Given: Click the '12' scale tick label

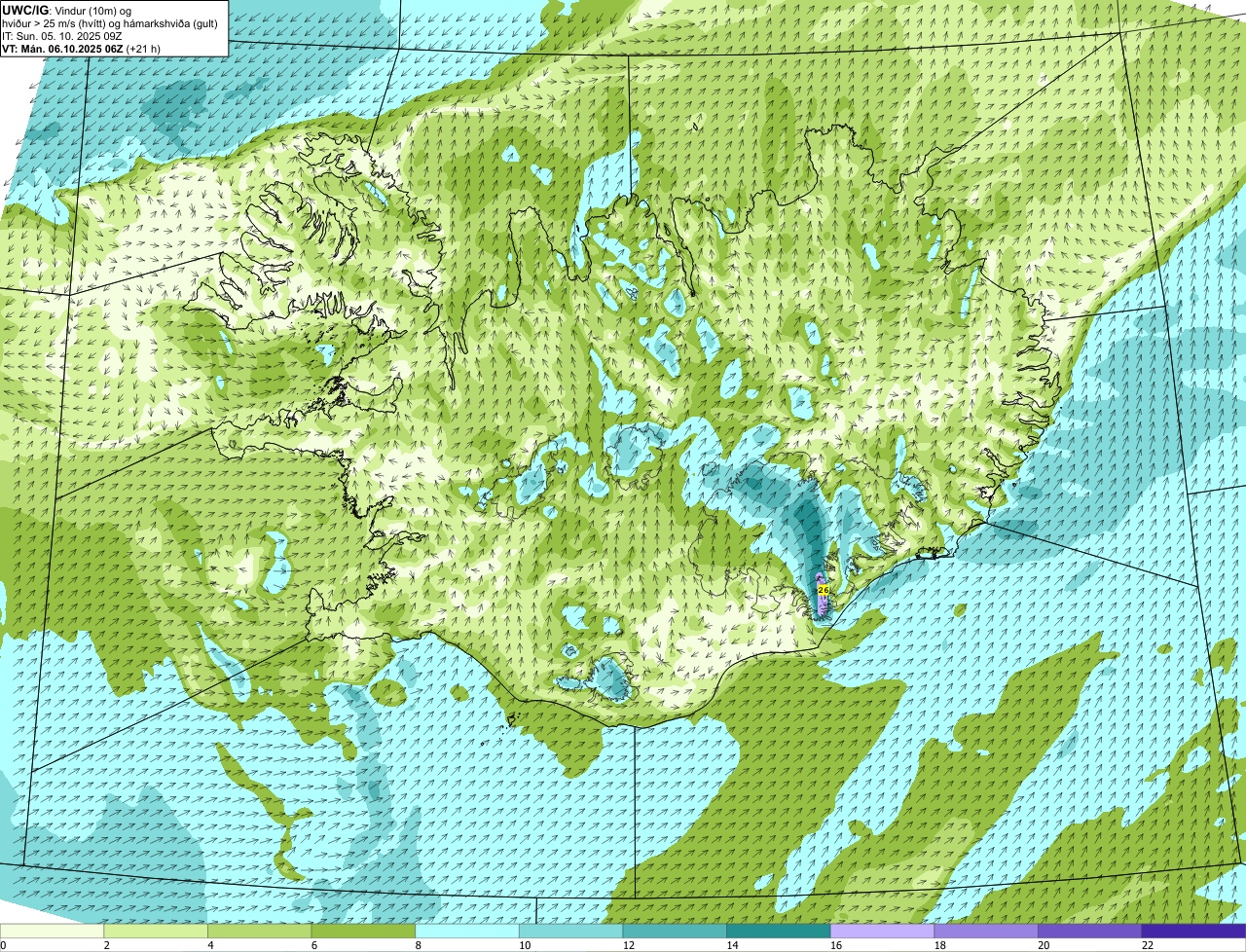Looking at the screenshot, I should pyautogui.click(x=629, y=945).
